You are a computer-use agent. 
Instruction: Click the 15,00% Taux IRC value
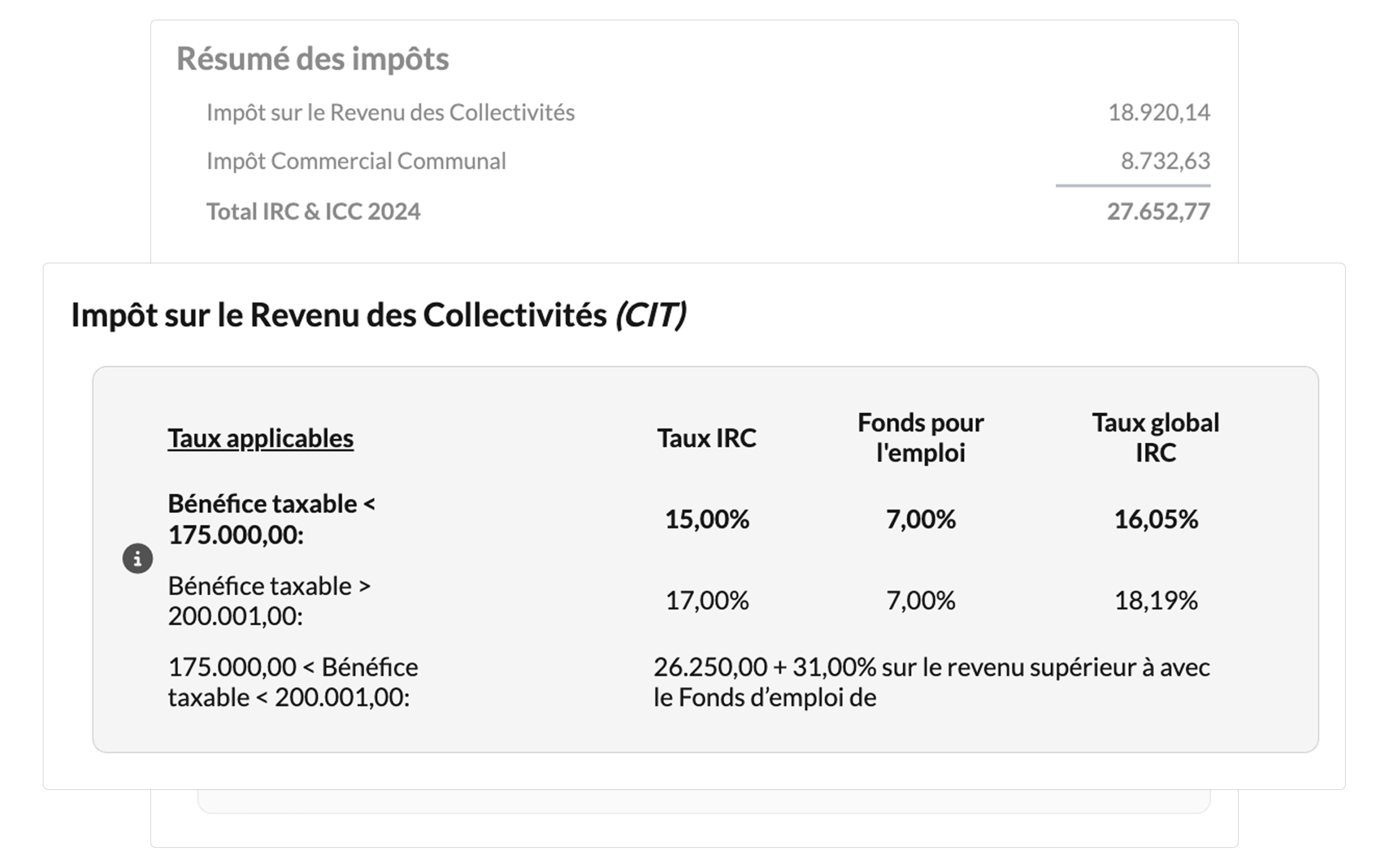(x=707, y=519)
